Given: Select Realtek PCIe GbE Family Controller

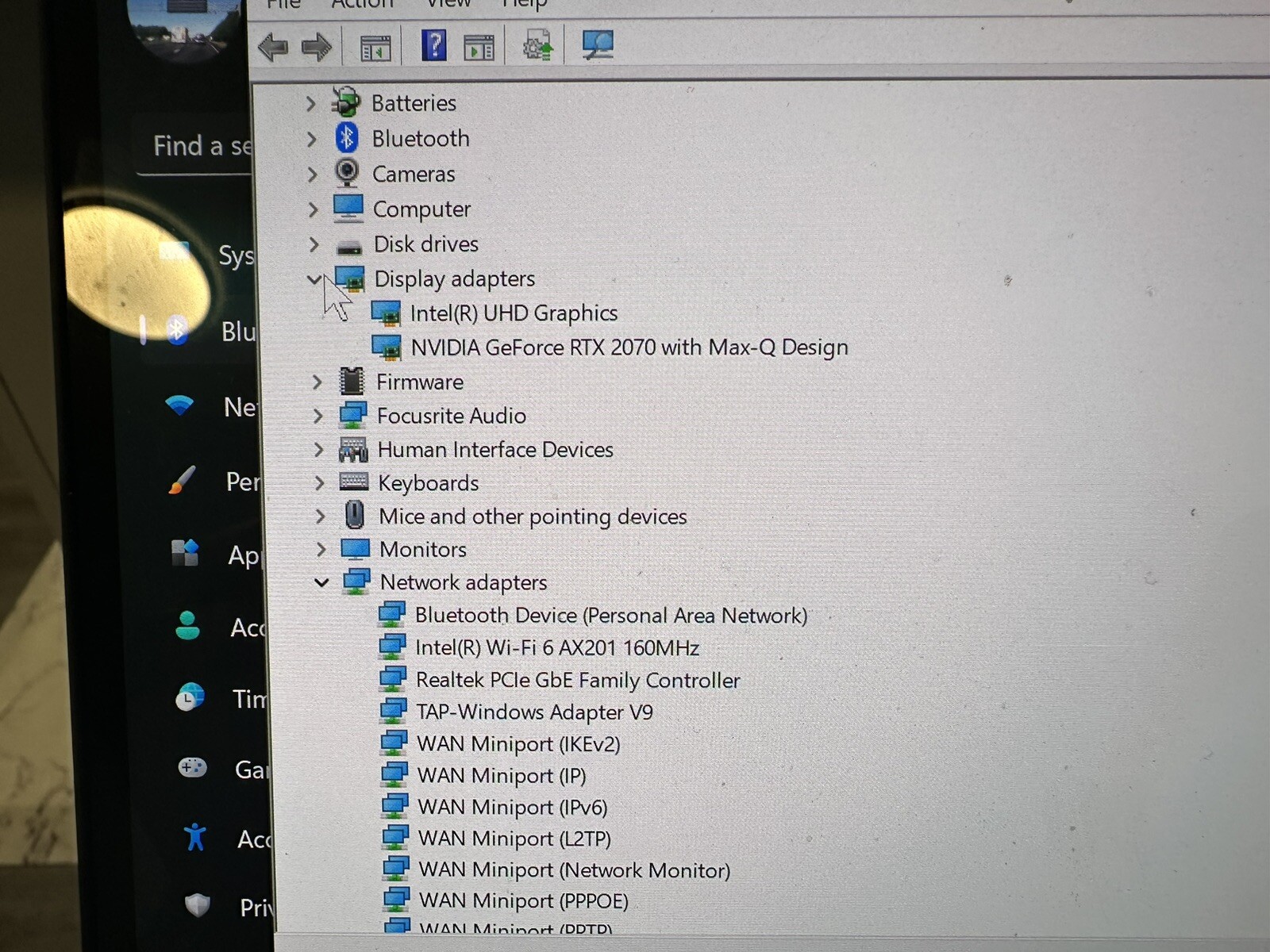Looking at the screenshot, I should click(578, 681).
